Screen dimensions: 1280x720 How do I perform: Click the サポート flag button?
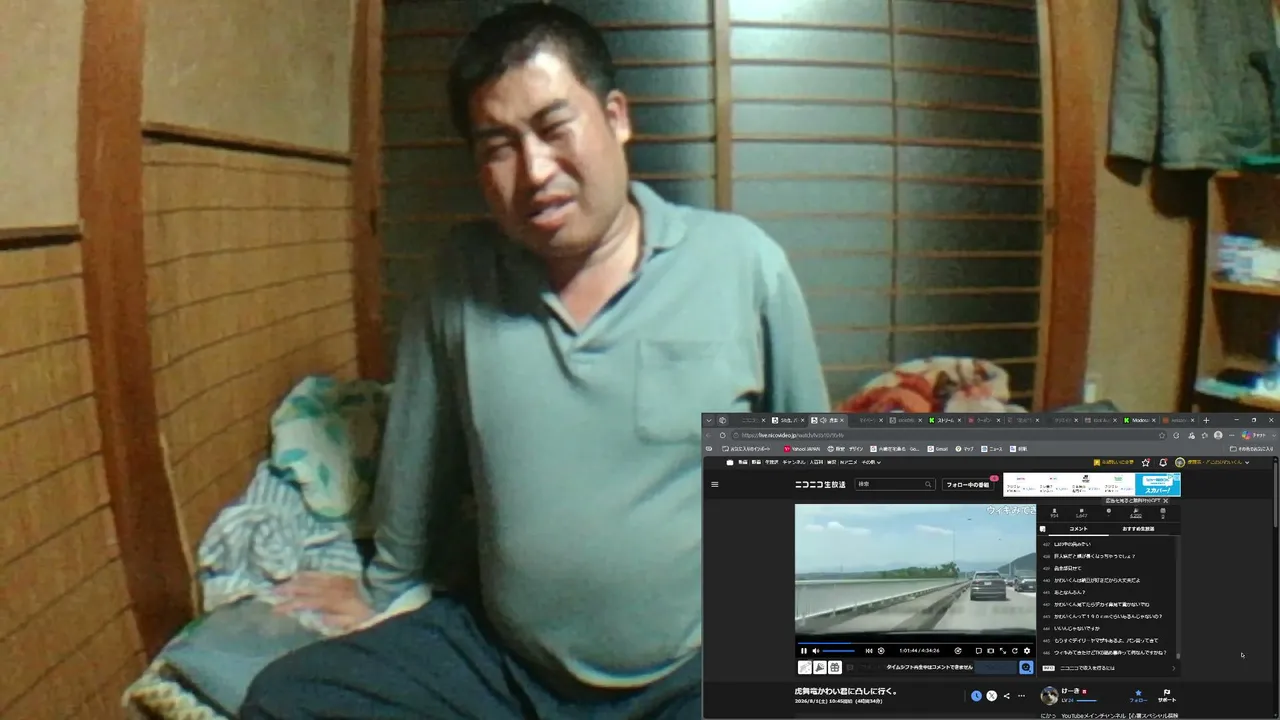tap(1166, 695)
